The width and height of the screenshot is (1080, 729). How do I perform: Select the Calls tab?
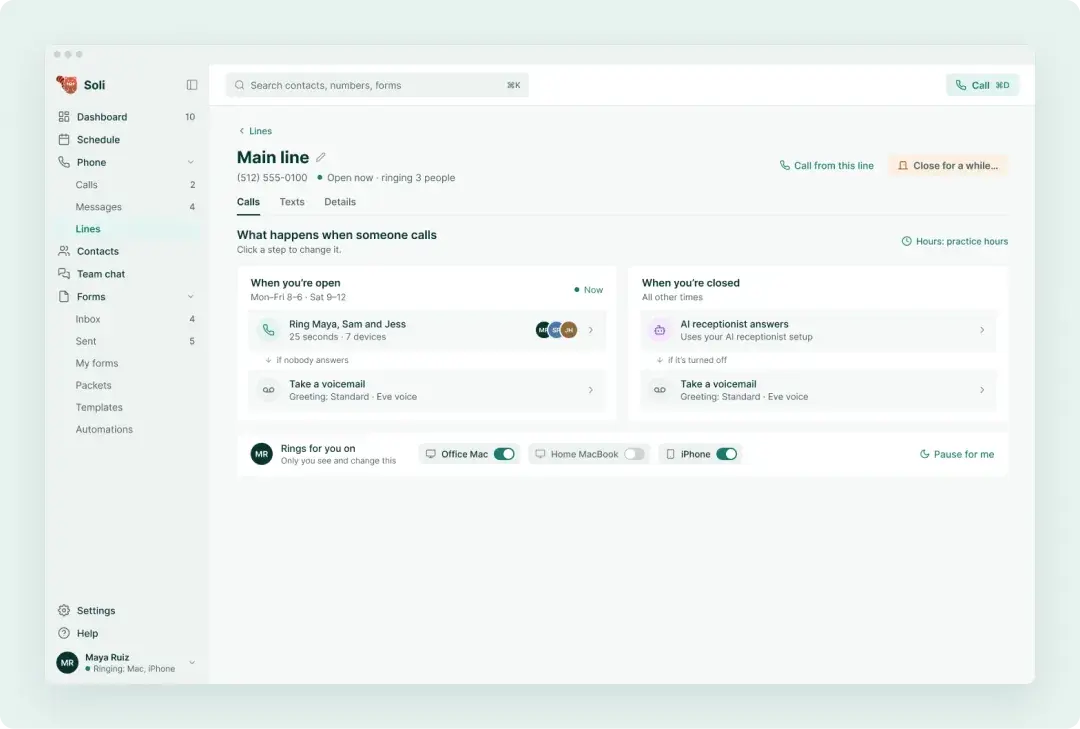click(x=249, y=202)
